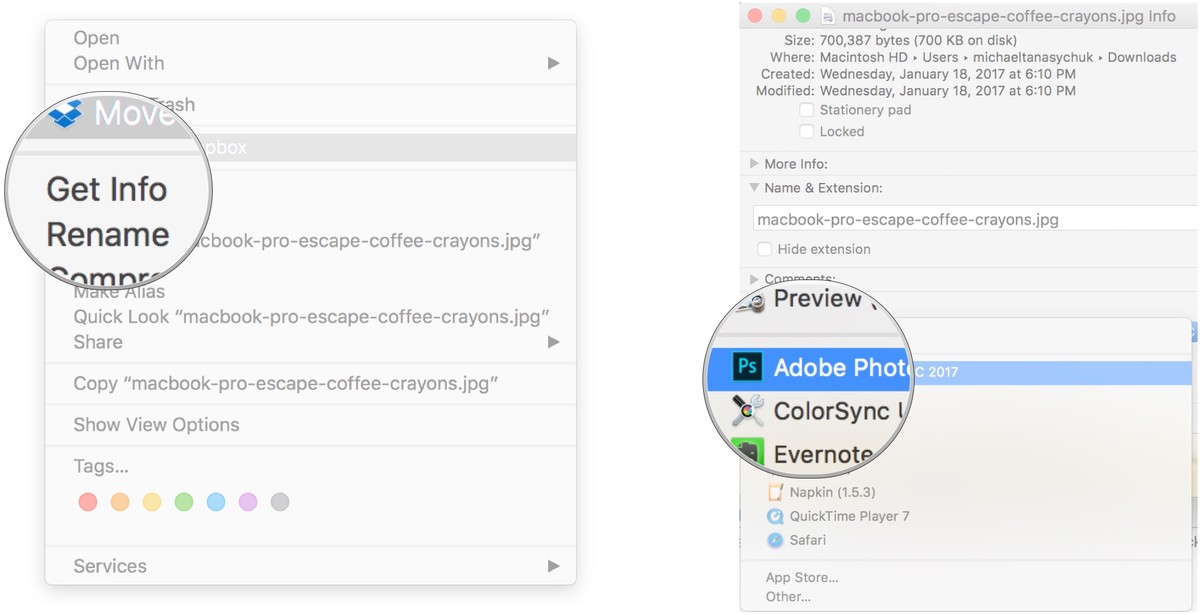Tick the Locked checkbox
The height and width of the screenshot is (615, 1200).
click(806, 131)
